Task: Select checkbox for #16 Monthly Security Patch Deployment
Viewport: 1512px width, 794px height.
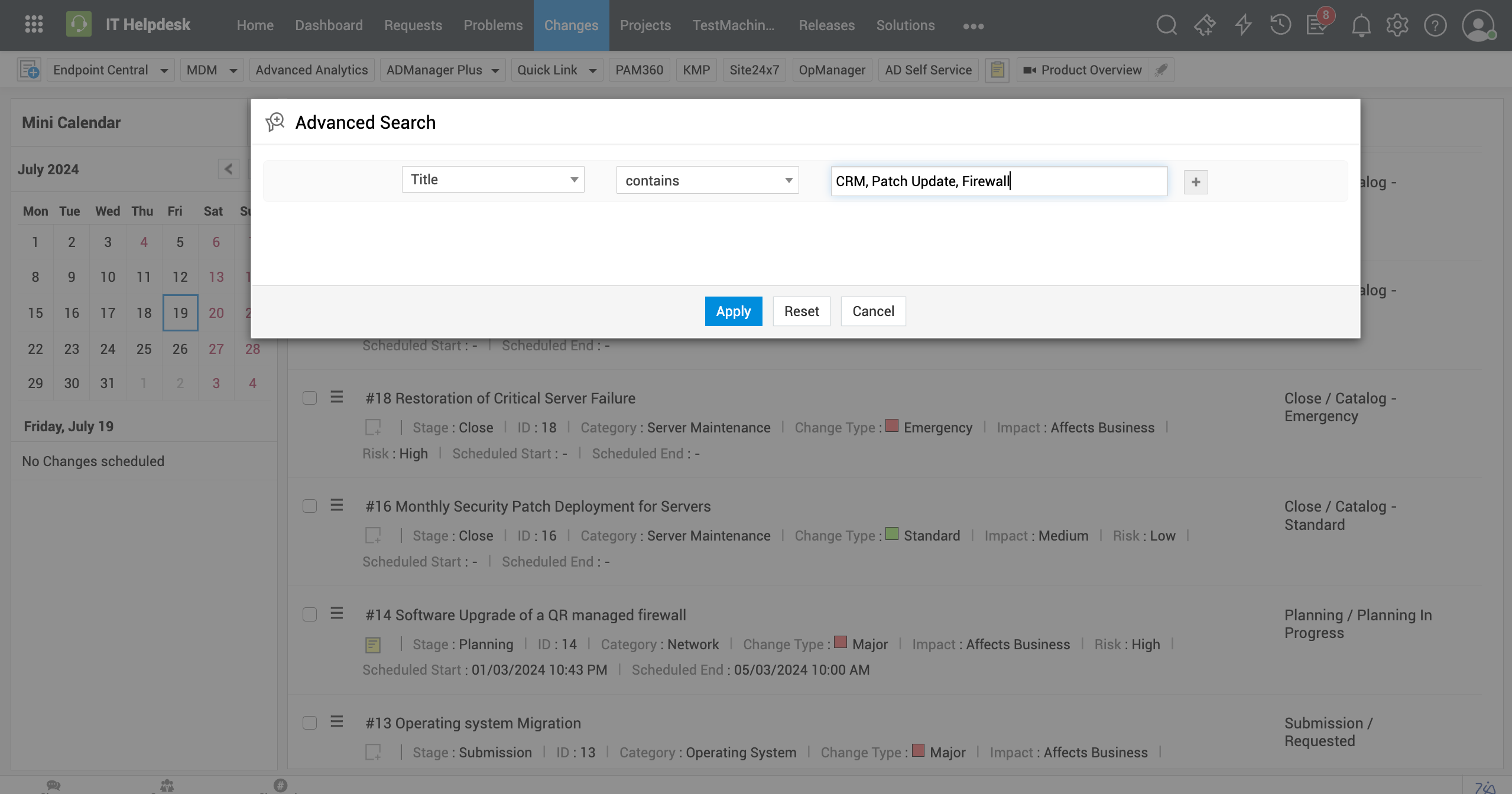Action: tap(310, 506)
